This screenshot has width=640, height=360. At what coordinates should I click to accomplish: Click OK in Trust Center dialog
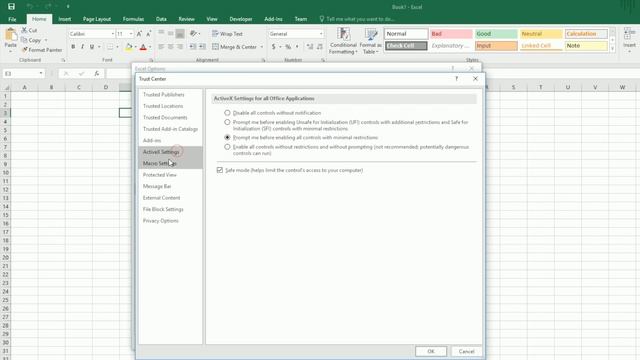(431, 351)
